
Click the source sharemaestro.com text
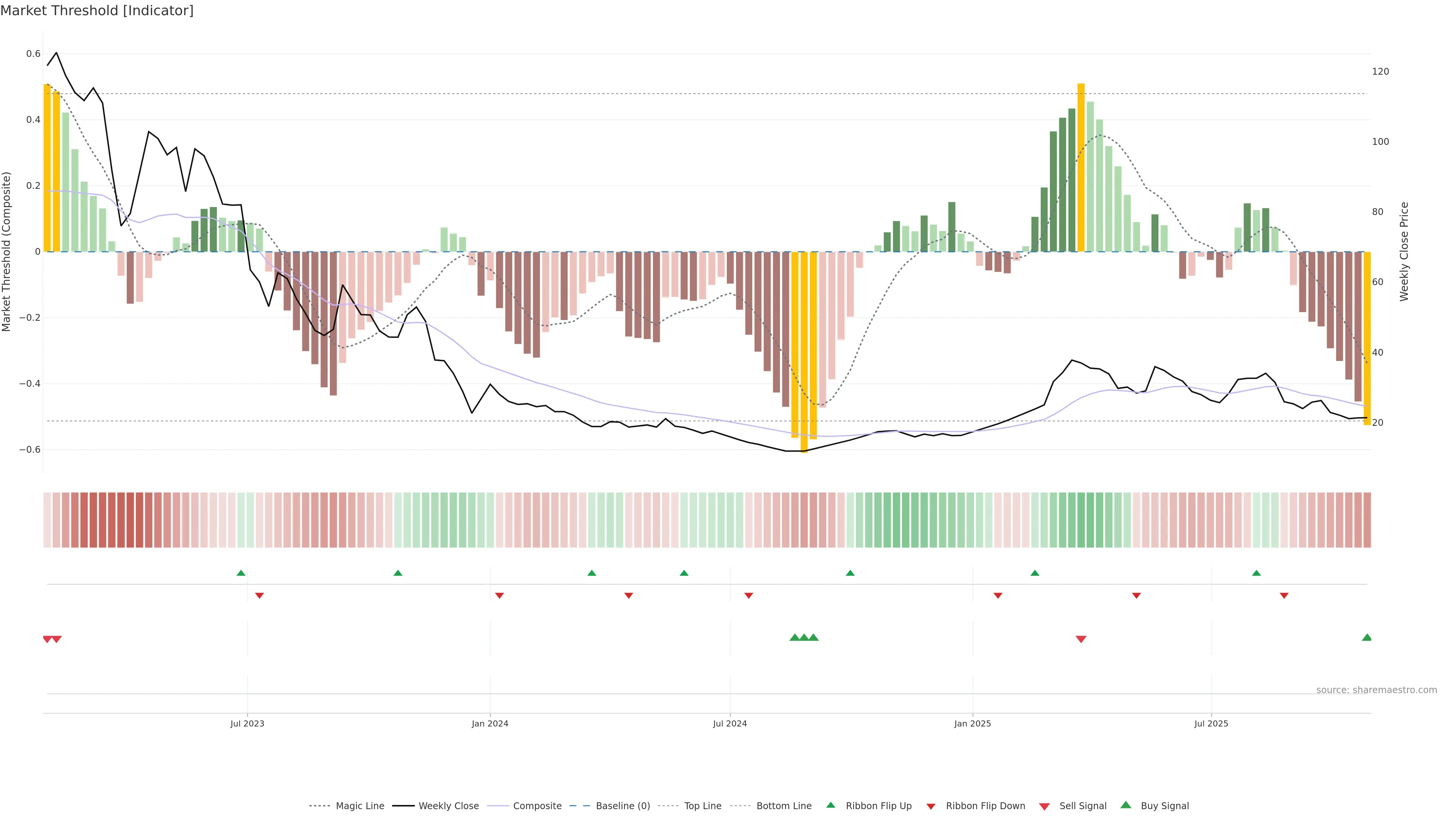[x=1376, y=690]
